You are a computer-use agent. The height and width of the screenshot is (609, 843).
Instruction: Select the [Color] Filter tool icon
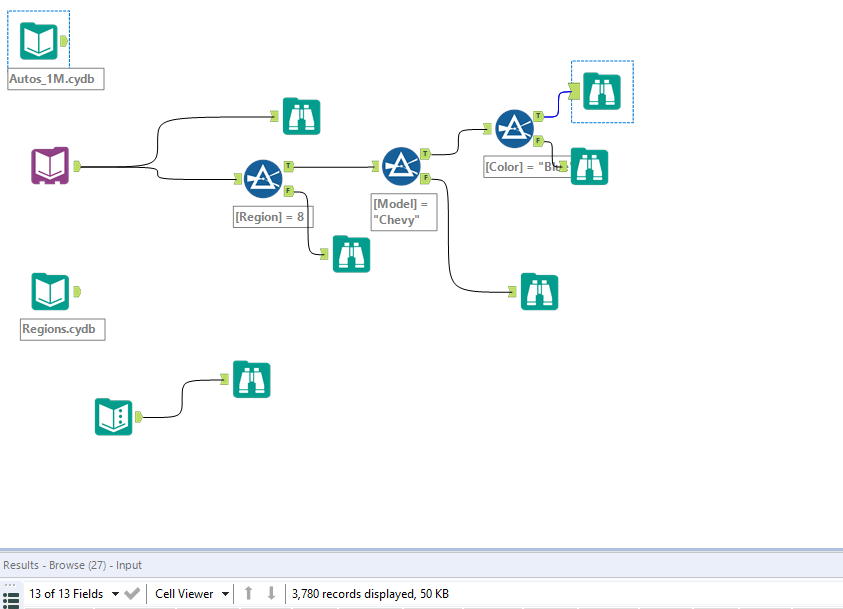514,129
